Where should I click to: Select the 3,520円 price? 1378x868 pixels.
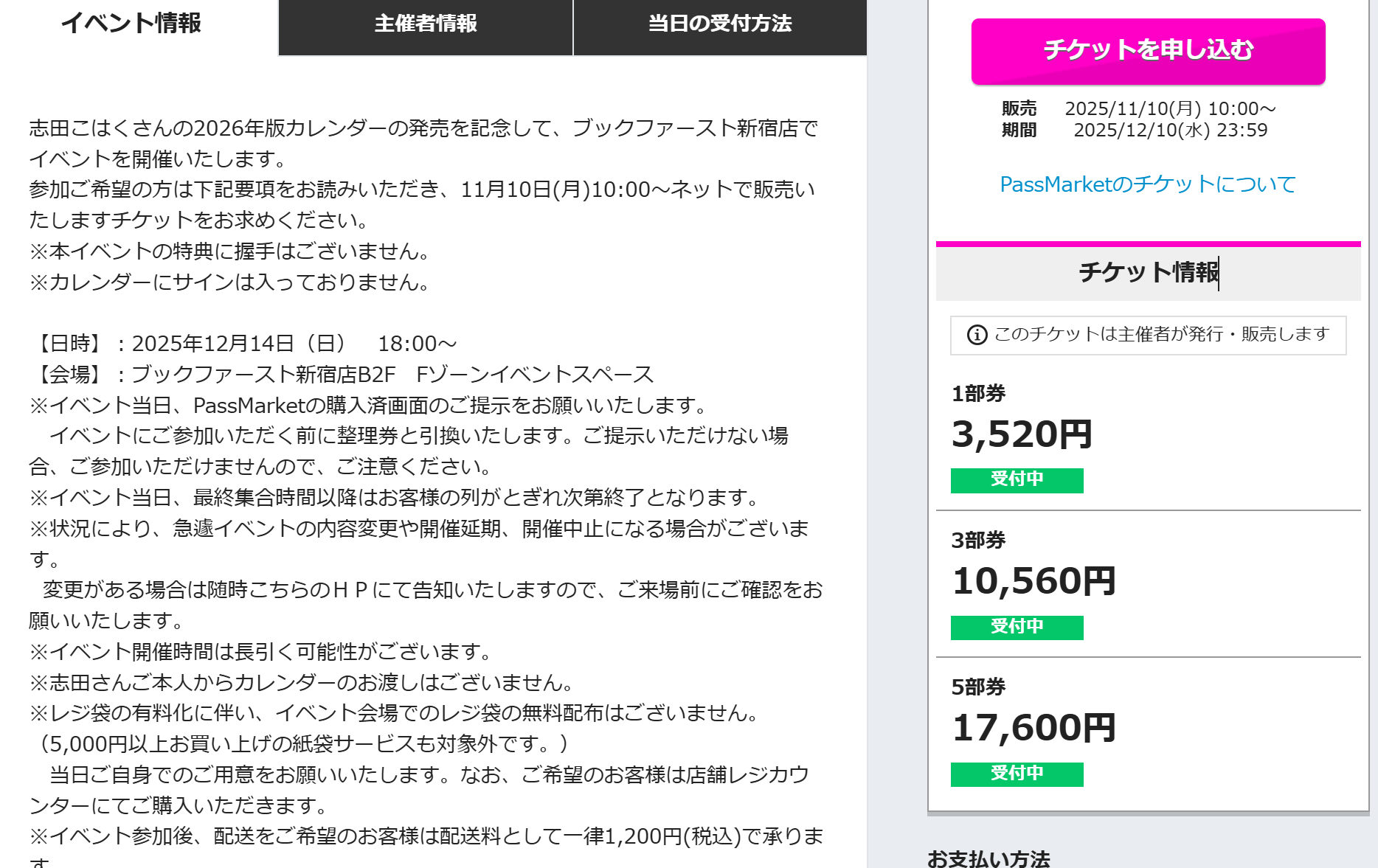pyautogui.click(x=1022, y=434)
